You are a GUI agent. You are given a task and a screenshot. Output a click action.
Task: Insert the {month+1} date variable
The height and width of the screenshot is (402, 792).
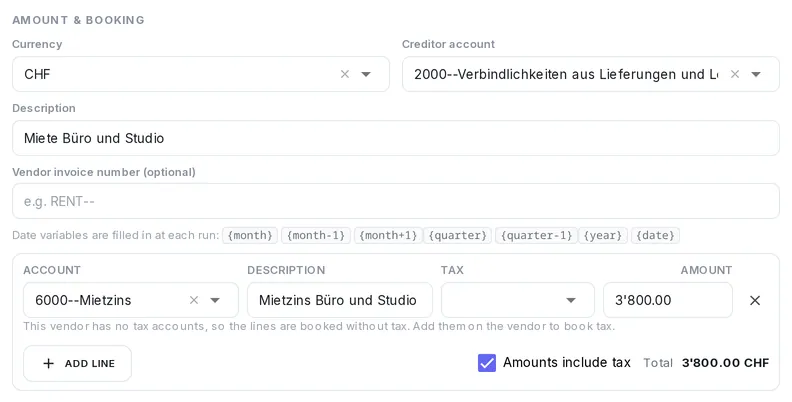pyautogui.click(x=388, y=235)
